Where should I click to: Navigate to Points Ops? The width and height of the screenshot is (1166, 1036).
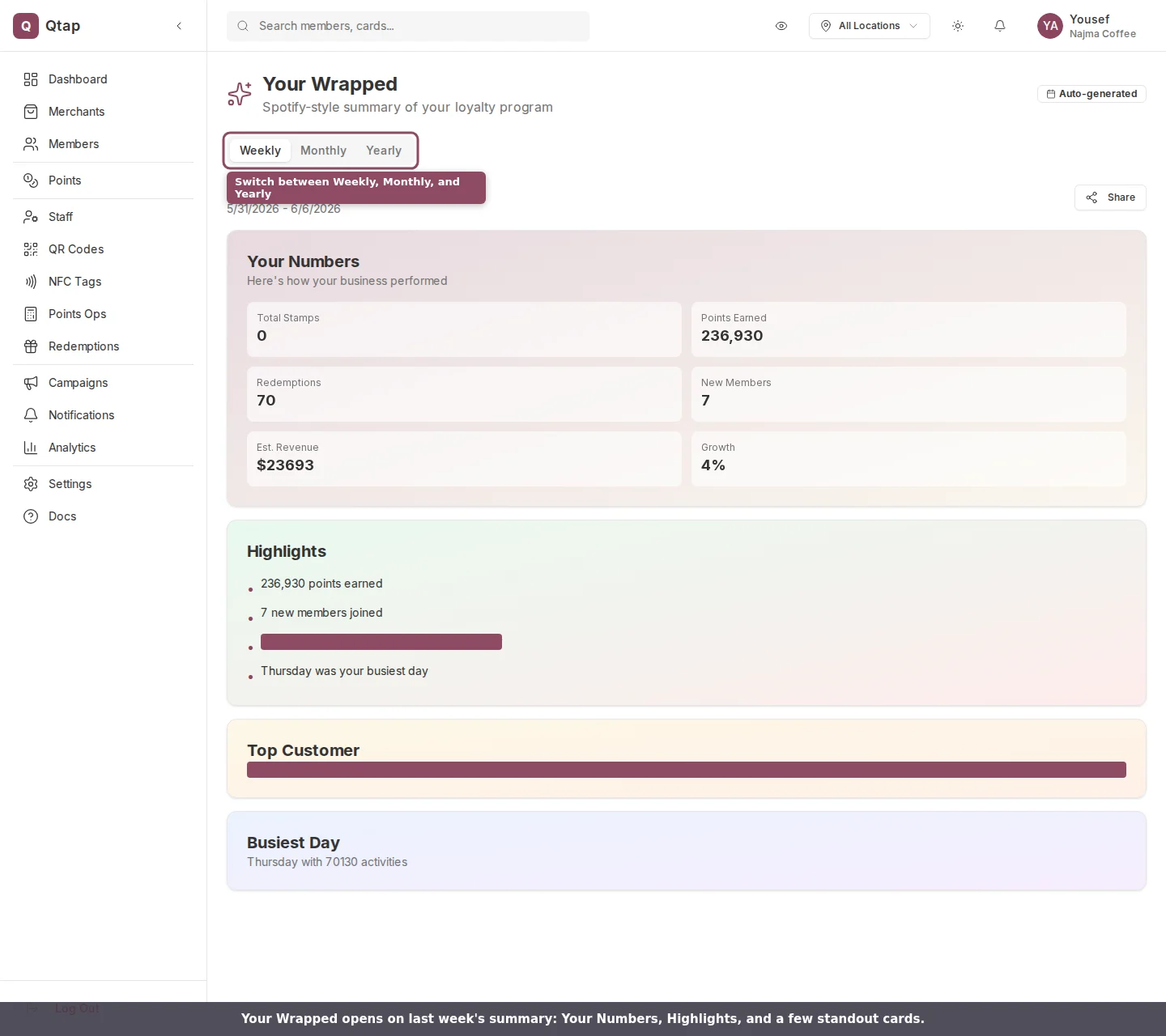point(103,314)
